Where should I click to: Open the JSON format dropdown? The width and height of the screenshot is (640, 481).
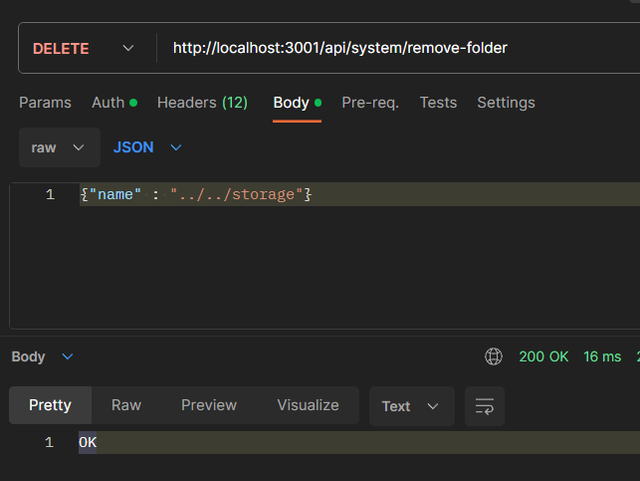pos(147,147)
